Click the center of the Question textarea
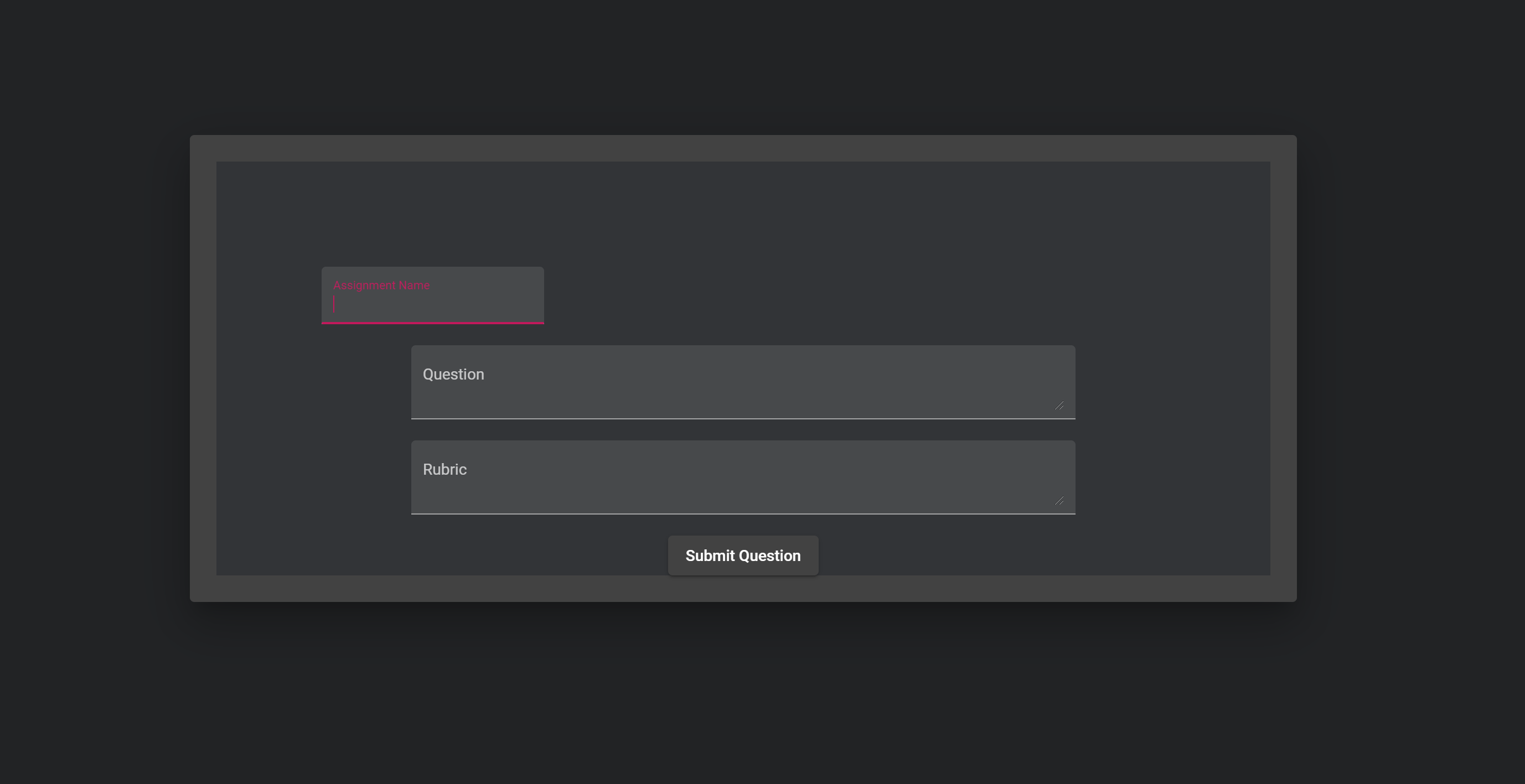This screenshot has height=784, width=1525. (x=743, y=382)
